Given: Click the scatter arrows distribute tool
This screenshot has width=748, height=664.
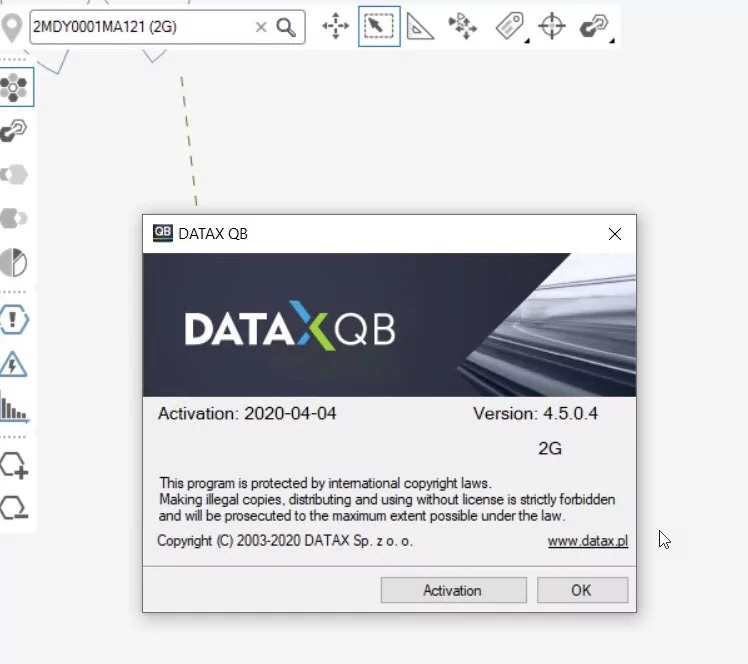Looking at the screenshot, I should click(x=463, y=26).
